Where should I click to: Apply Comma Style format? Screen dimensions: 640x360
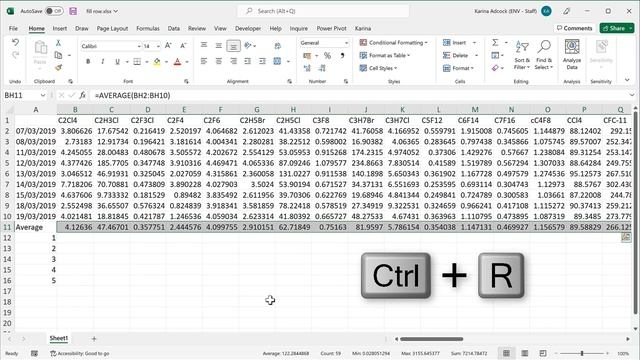tap(342, 56)
